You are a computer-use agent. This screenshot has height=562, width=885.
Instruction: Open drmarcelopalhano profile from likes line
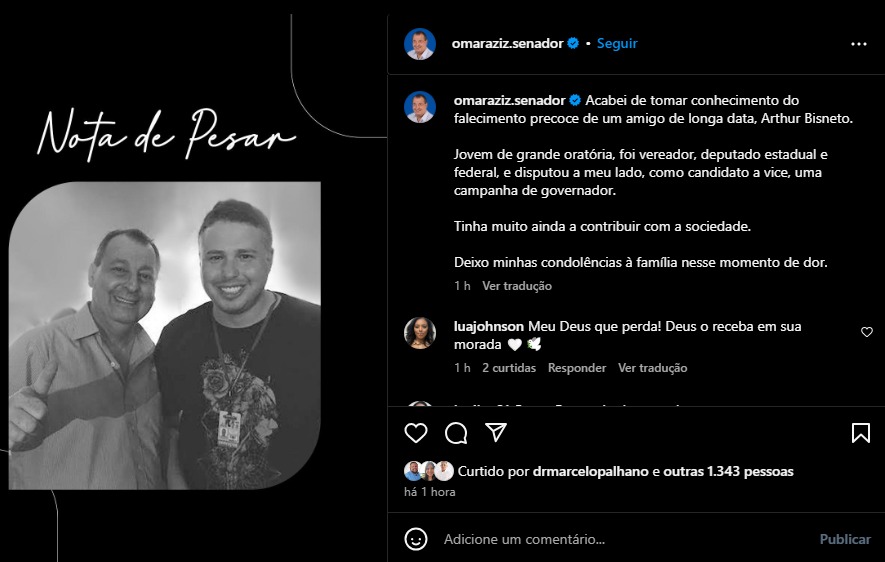[590, 471]
